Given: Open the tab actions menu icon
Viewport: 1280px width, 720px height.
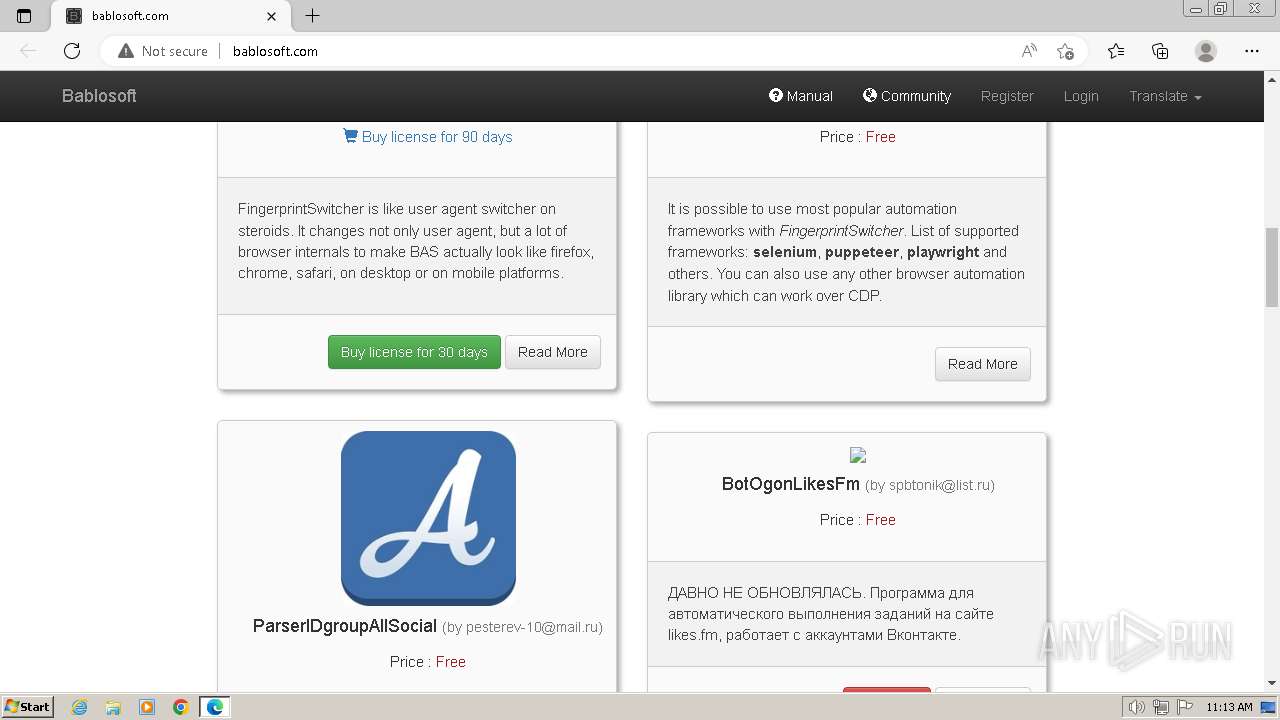Looking at the screenshot, I should (x=24, y=16).
